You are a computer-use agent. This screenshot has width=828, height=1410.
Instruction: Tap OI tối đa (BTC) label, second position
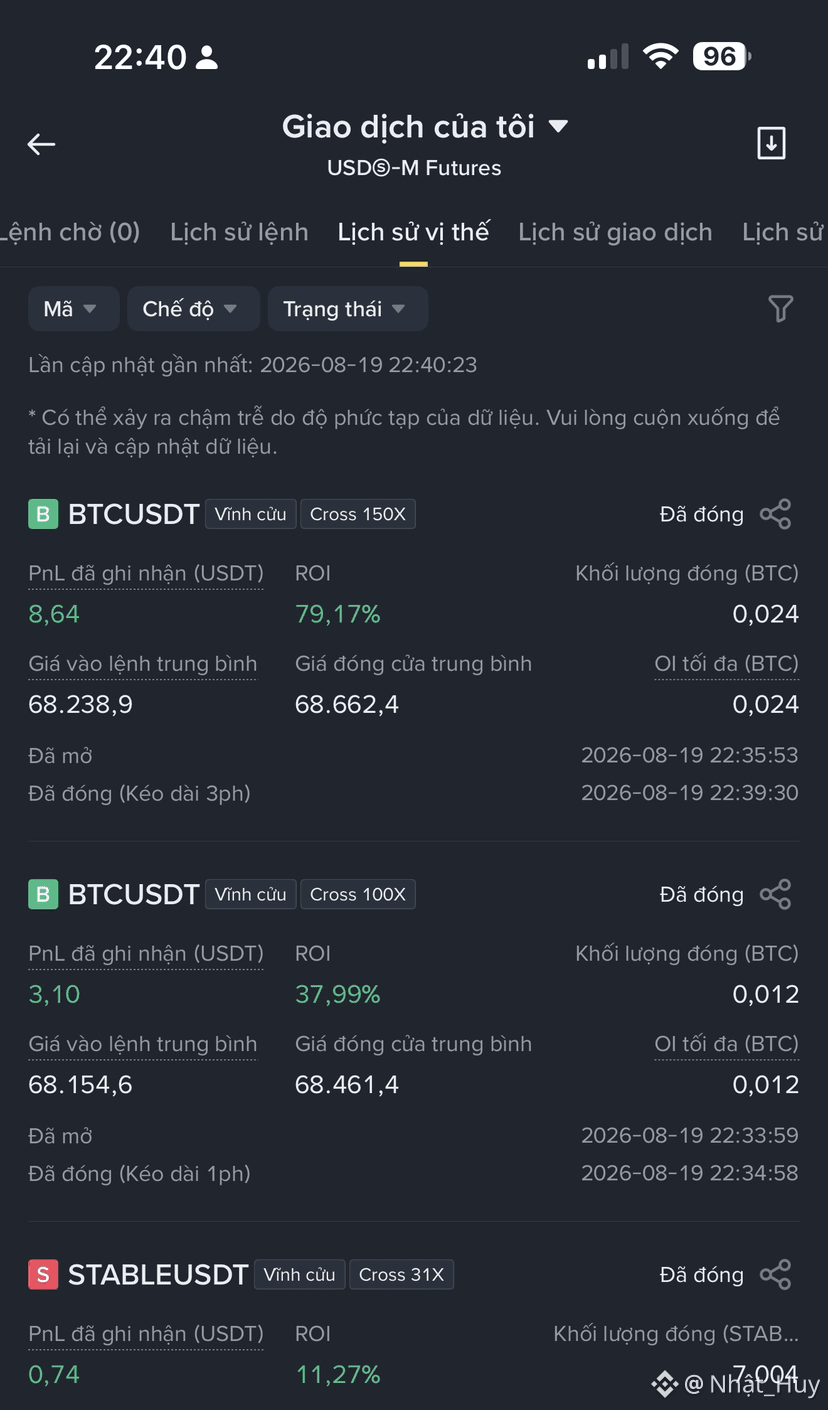tap(727, 1044)
